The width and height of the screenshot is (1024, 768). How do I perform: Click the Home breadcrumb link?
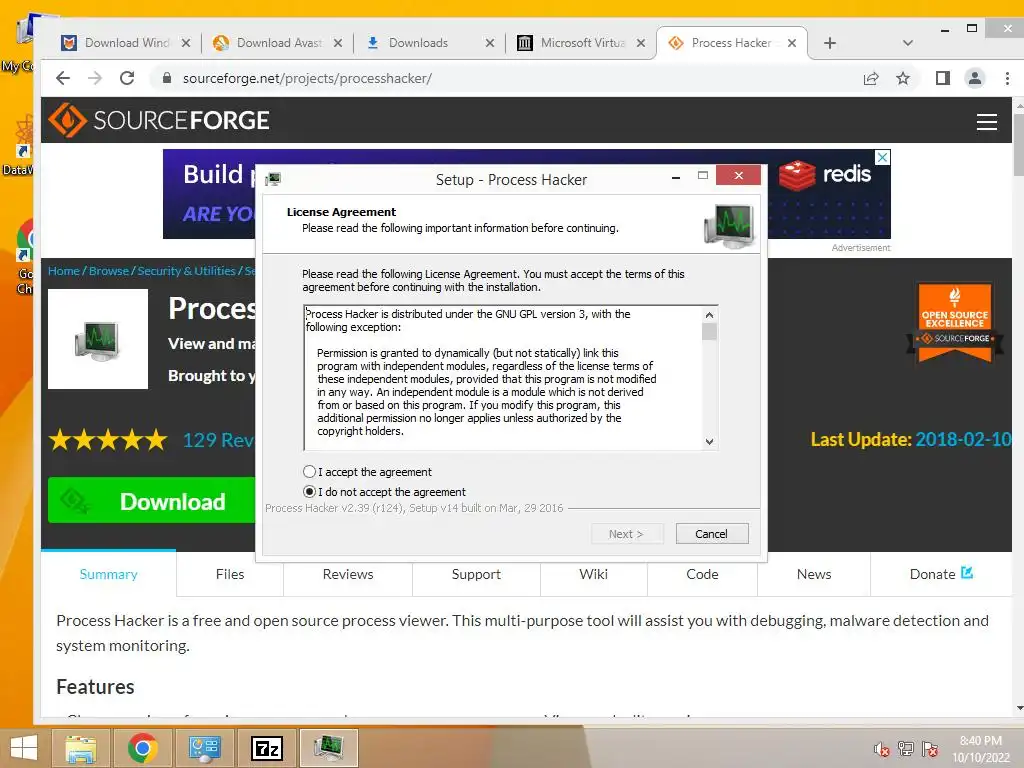(x=63, y=271)
